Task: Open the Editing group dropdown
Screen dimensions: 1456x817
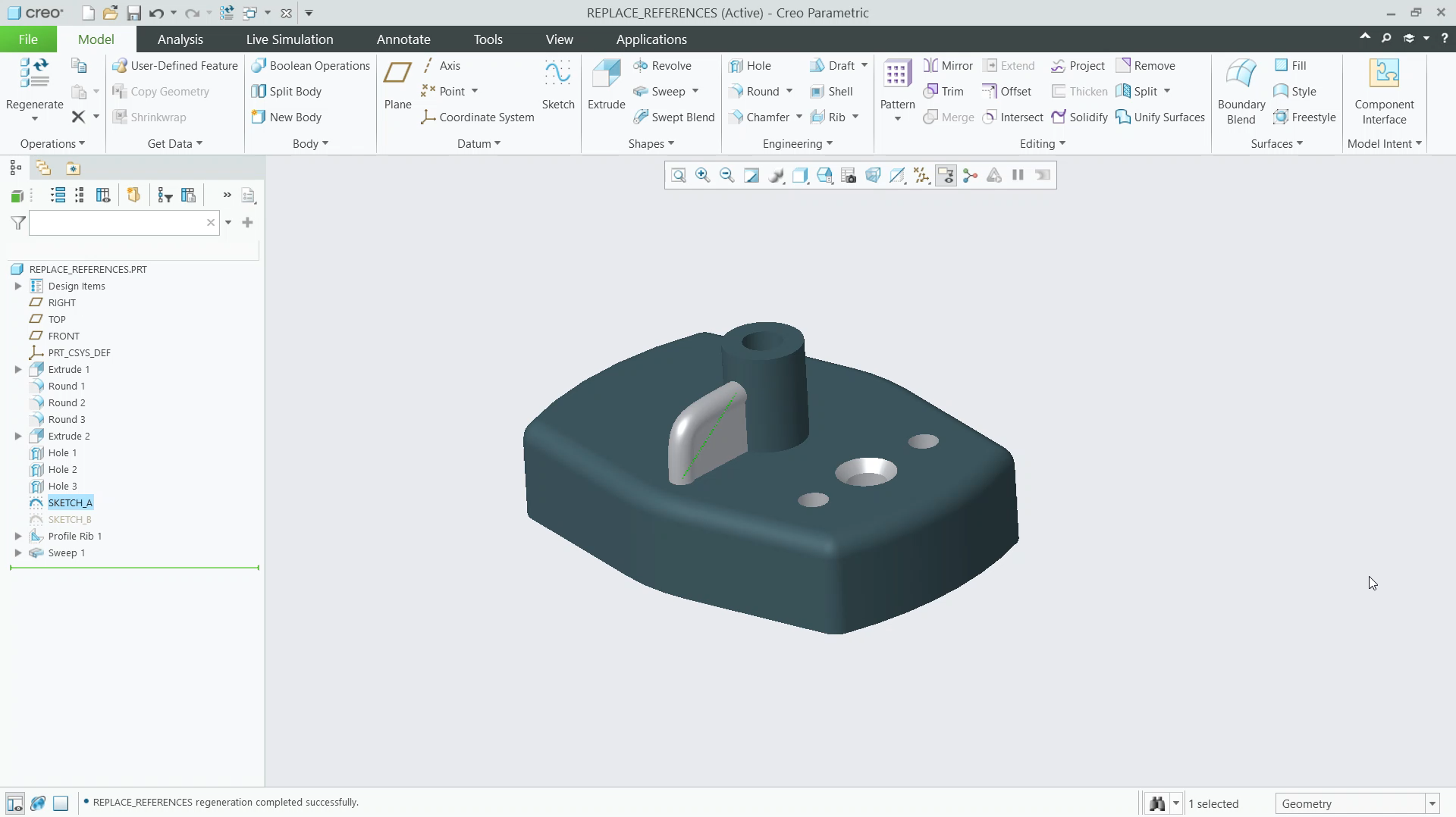Action: (1043, 144)
